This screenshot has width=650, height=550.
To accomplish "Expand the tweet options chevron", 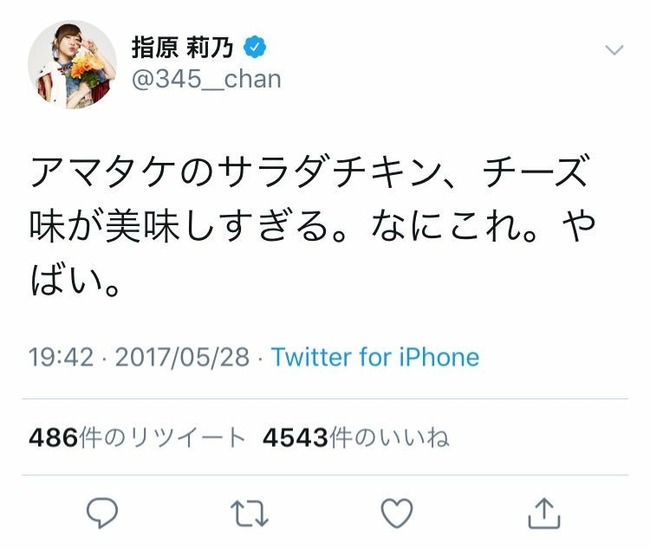I will click(x=614, y=50).
